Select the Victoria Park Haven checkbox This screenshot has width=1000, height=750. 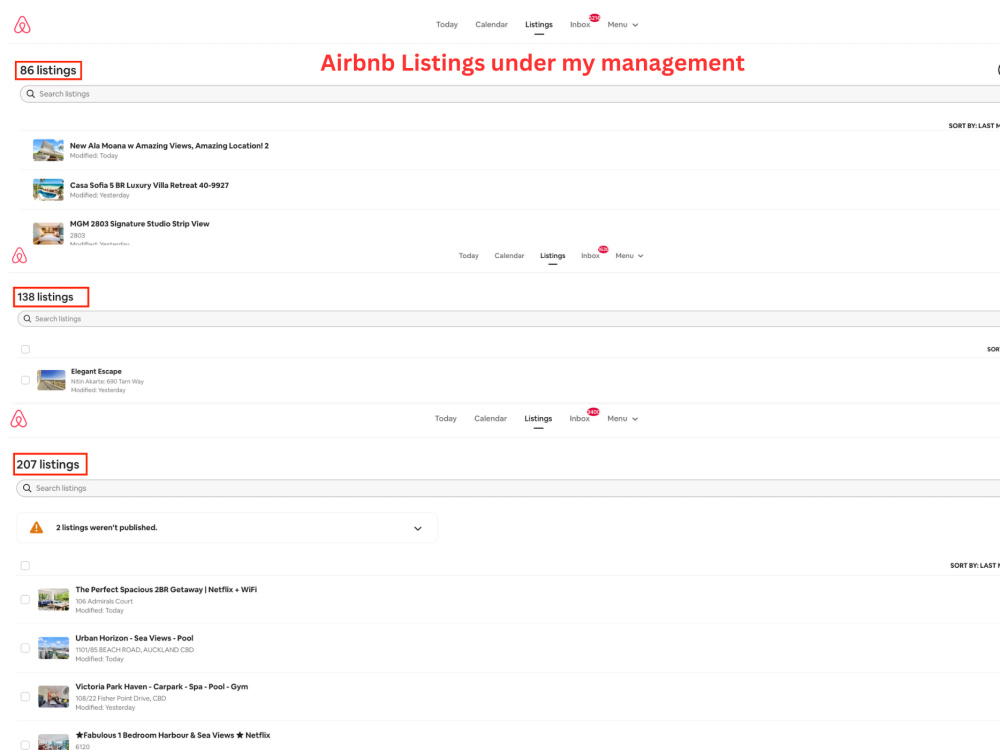coord(26,696)
